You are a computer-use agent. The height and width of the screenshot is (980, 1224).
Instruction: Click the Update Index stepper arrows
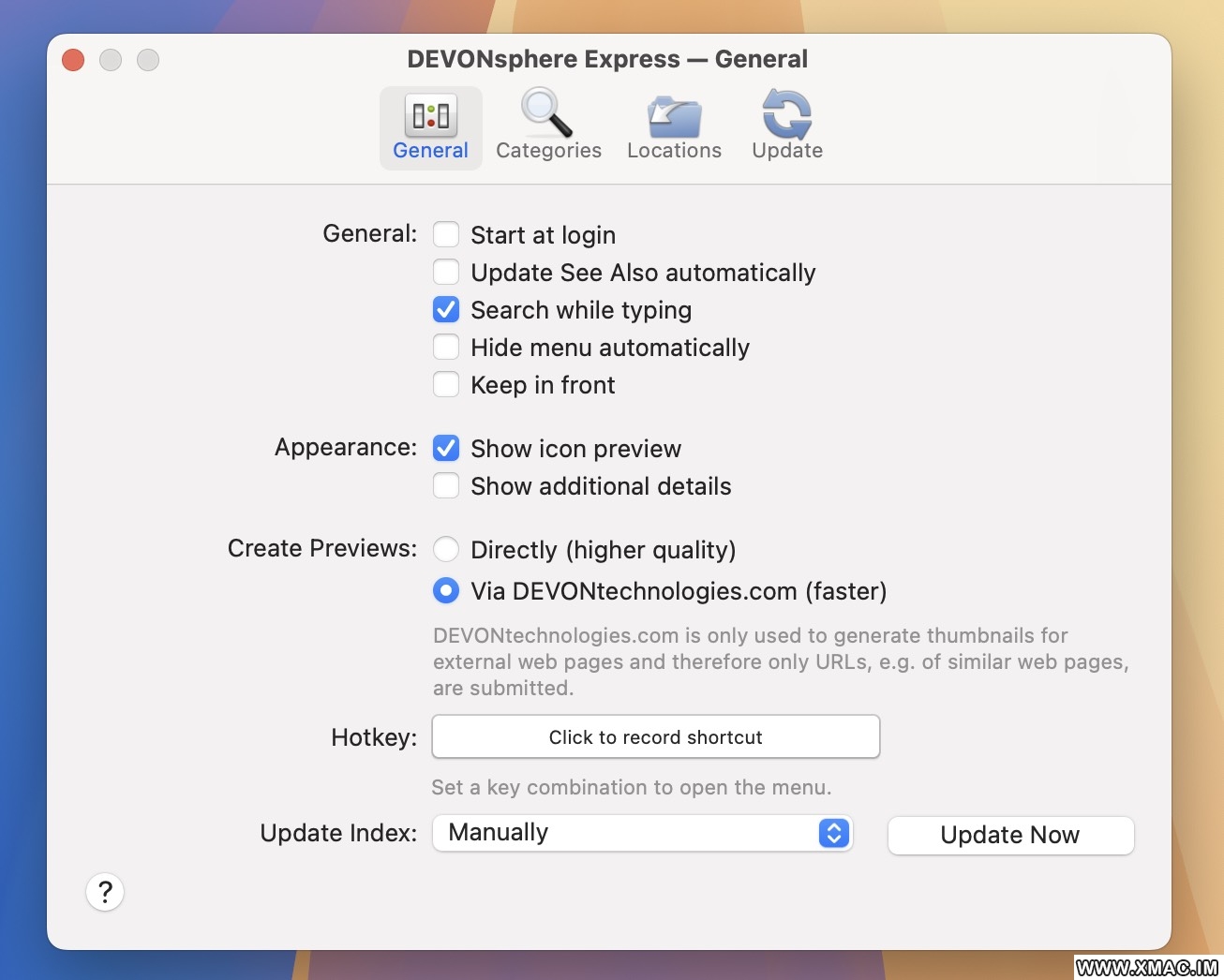(x=833, y=833)
